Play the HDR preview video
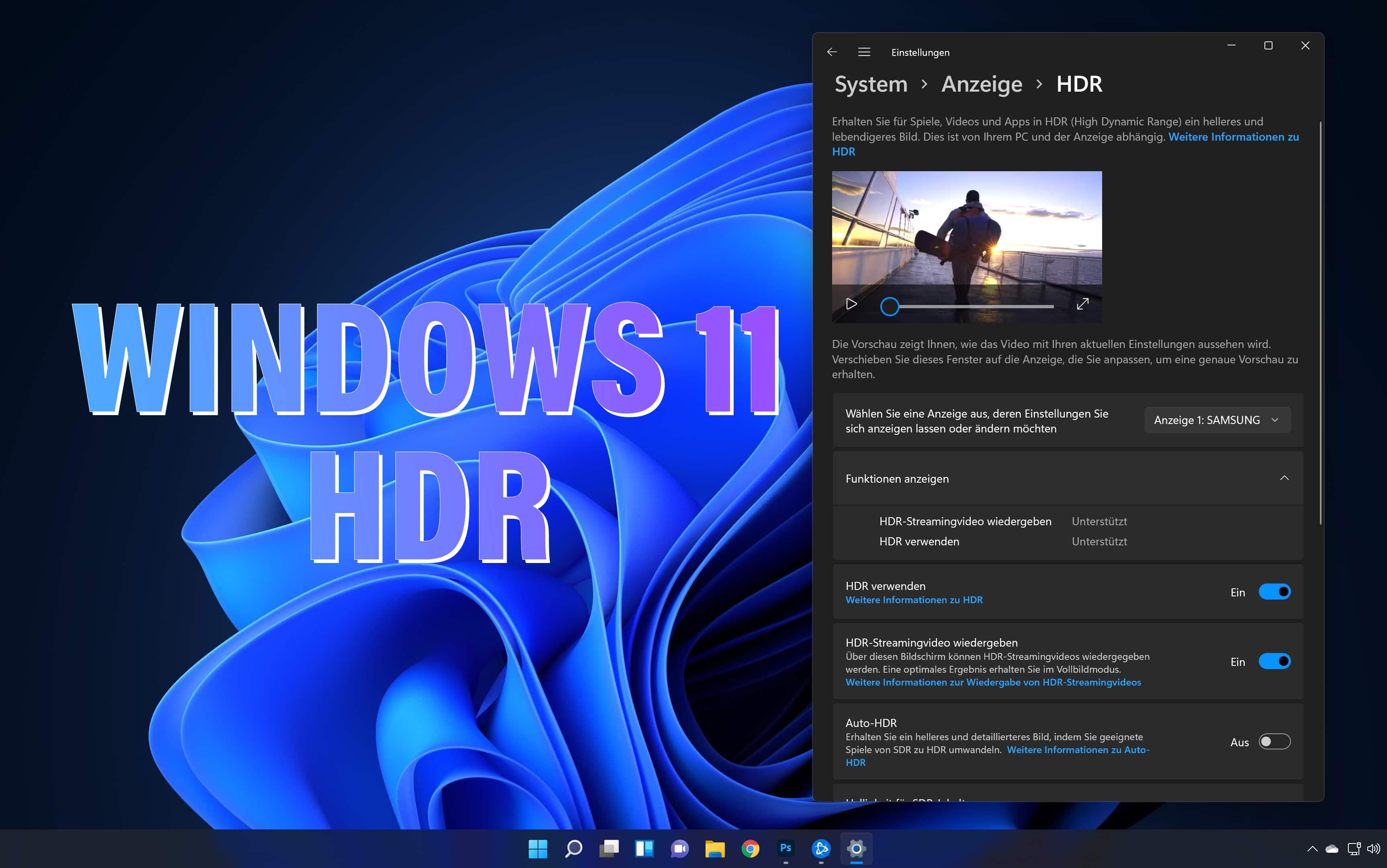1387x868 pixels. point(851,304)
